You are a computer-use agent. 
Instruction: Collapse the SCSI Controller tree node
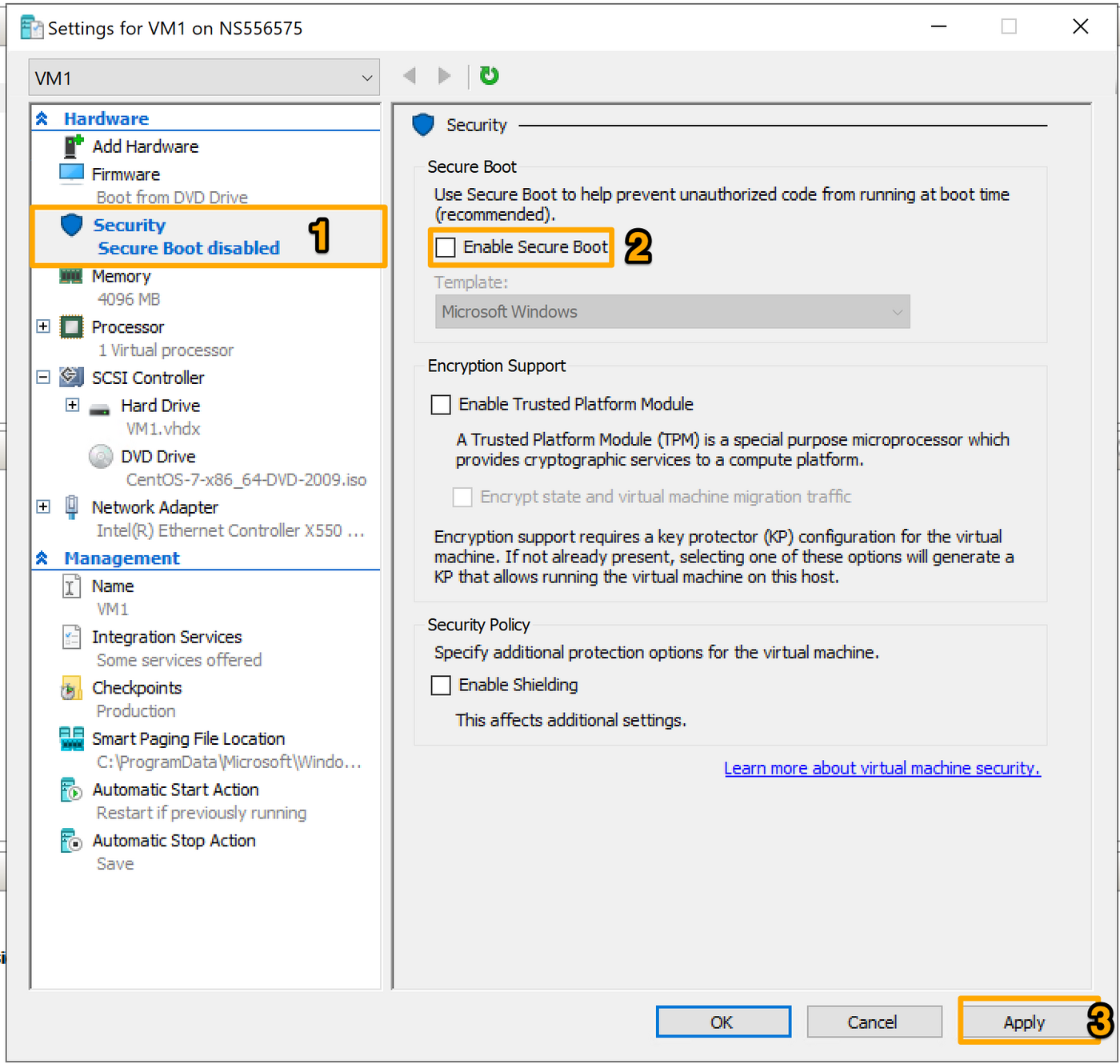[43, 377]
